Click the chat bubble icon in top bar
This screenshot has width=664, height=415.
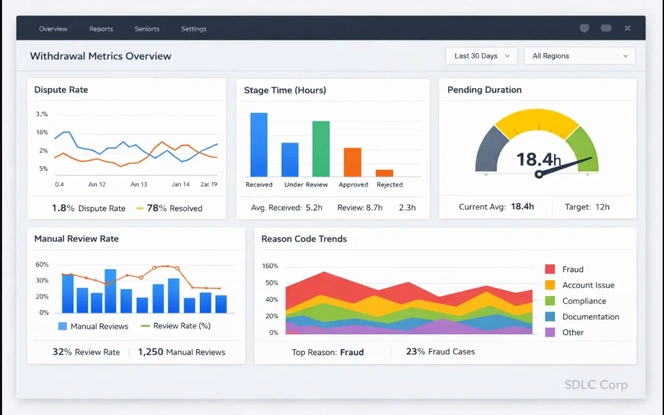(606, 28)
